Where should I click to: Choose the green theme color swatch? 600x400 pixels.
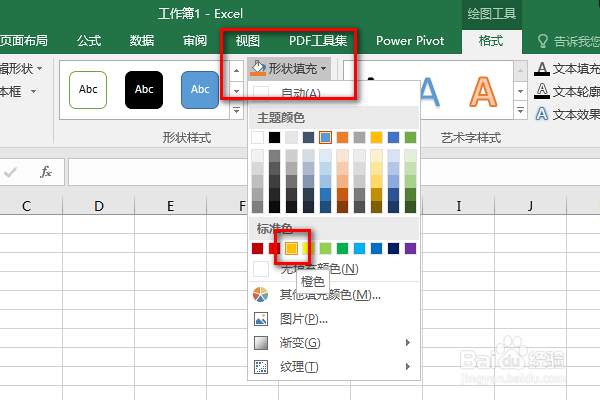[410, 137]
